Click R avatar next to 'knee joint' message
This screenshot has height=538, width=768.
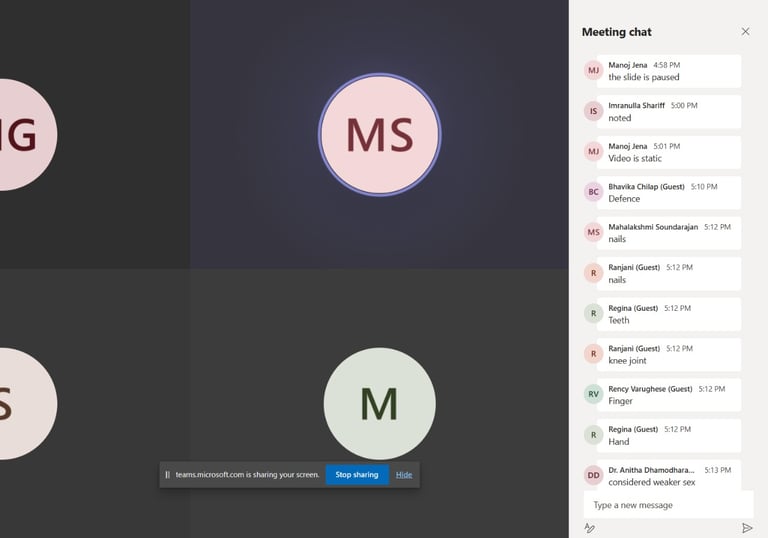tap(594, 354)
